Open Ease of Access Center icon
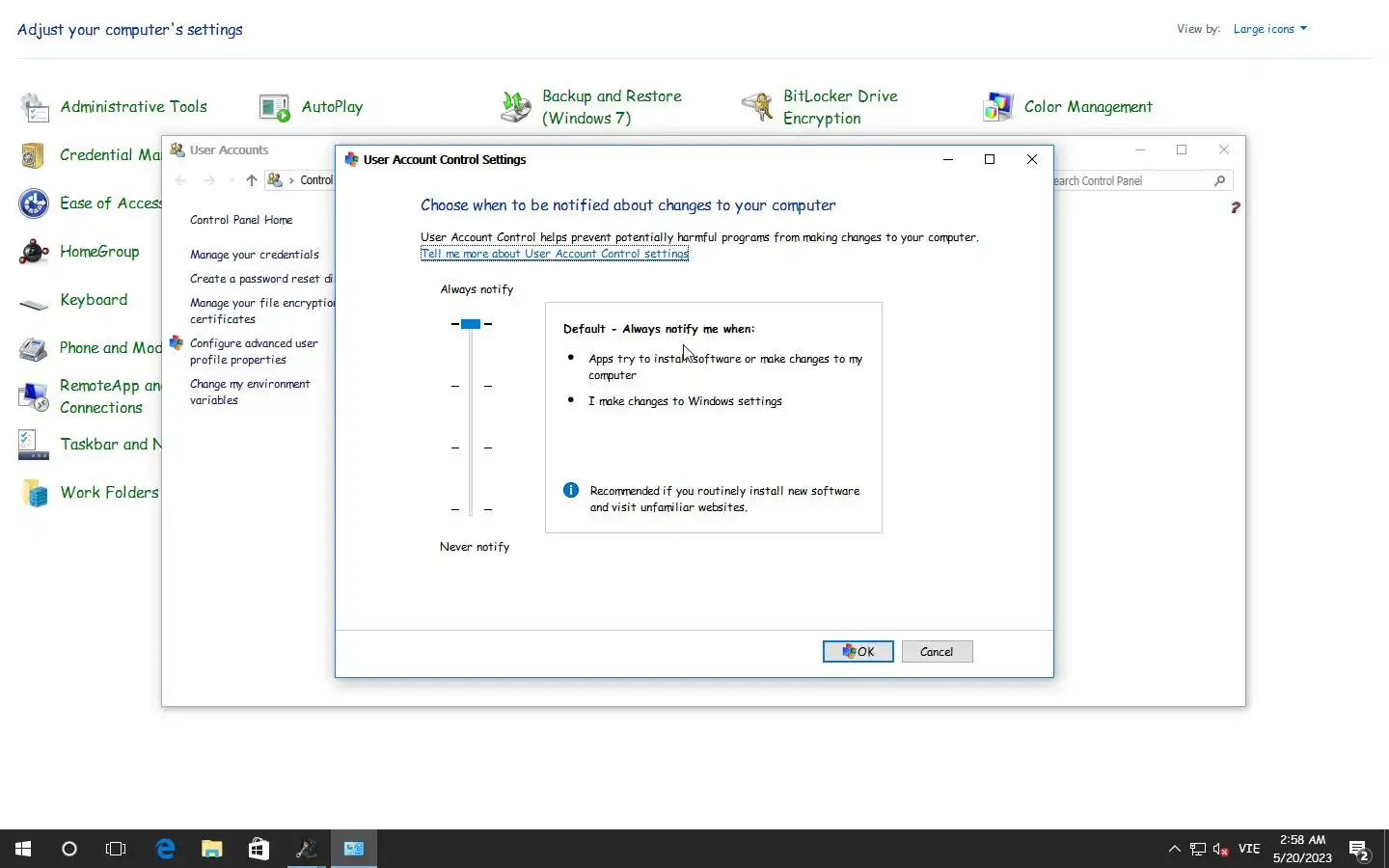 tap(34, 203)
